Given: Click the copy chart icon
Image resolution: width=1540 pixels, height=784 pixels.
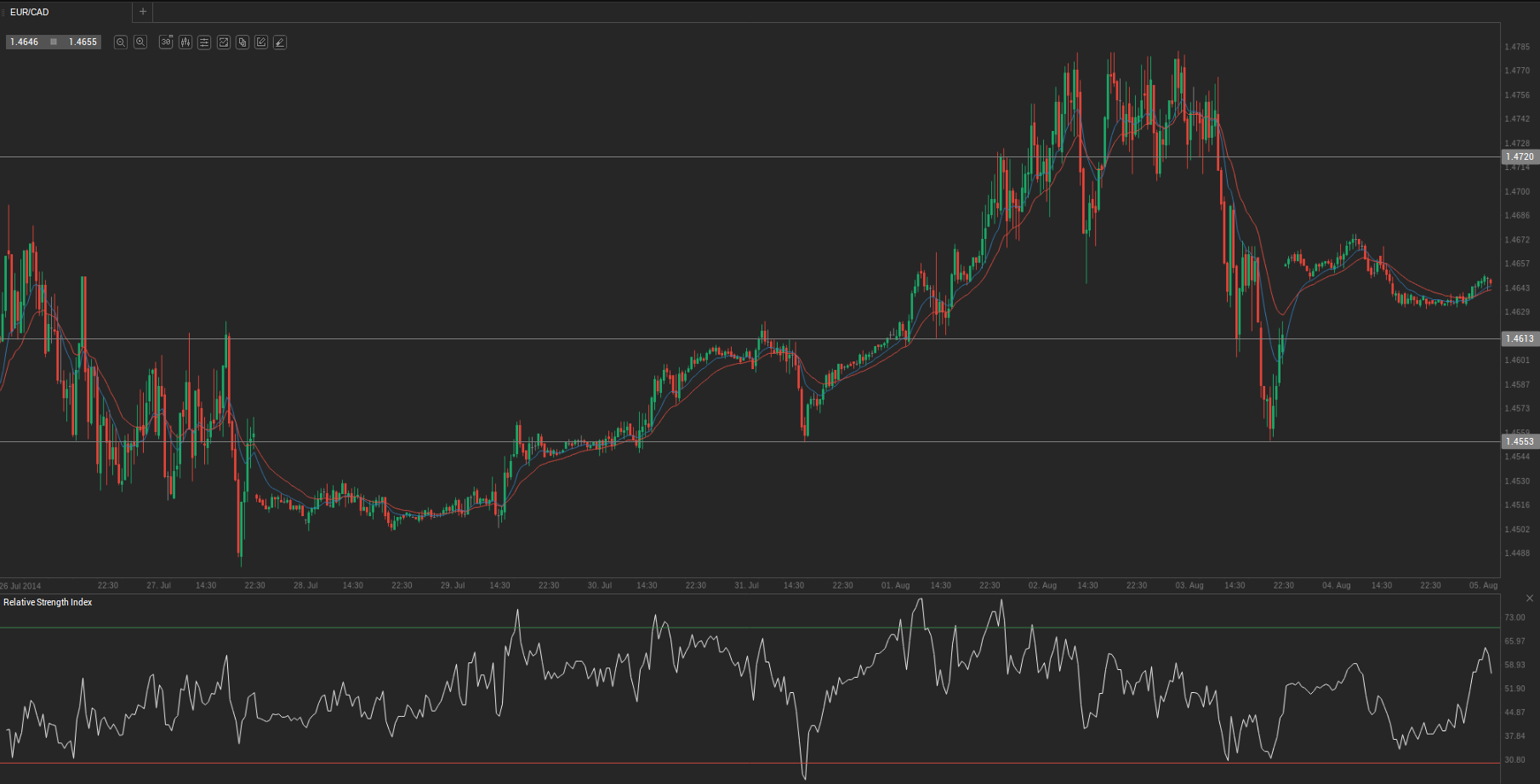Looking at the screenshot, I should coord(242,43).
